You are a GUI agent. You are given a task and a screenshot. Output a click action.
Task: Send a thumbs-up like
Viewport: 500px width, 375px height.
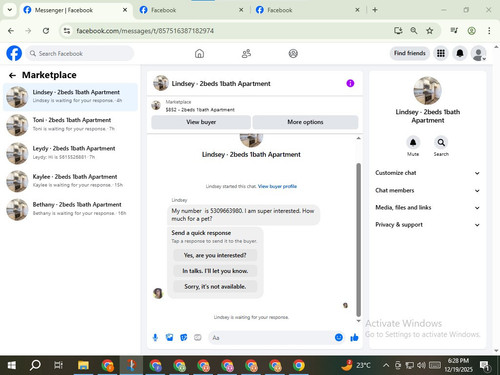(x=354, y=338)
